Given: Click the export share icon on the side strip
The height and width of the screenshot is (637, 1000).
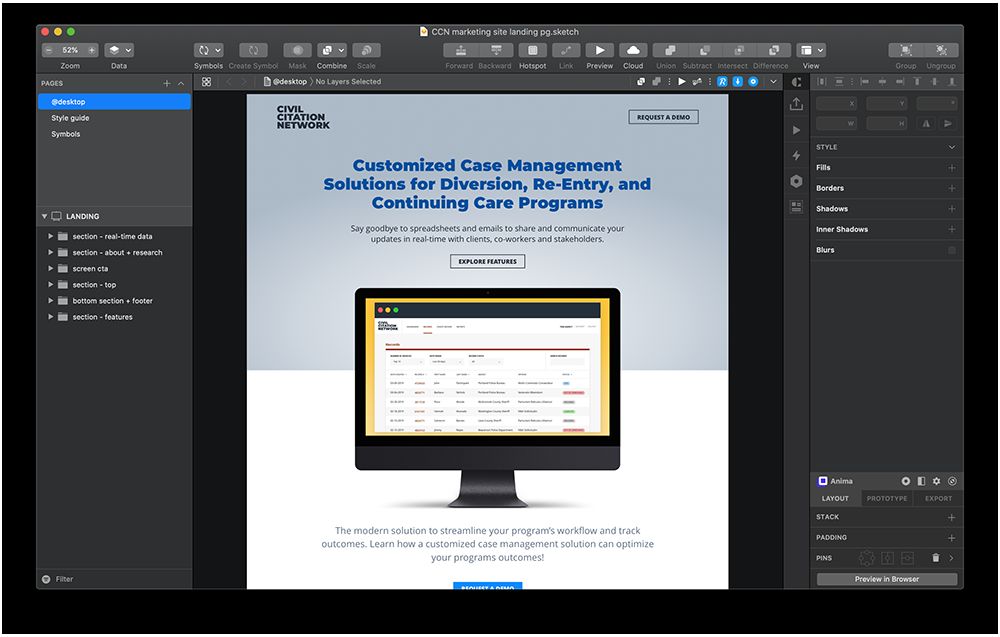Looking at the screenshot, I should [x=796, y=104].
